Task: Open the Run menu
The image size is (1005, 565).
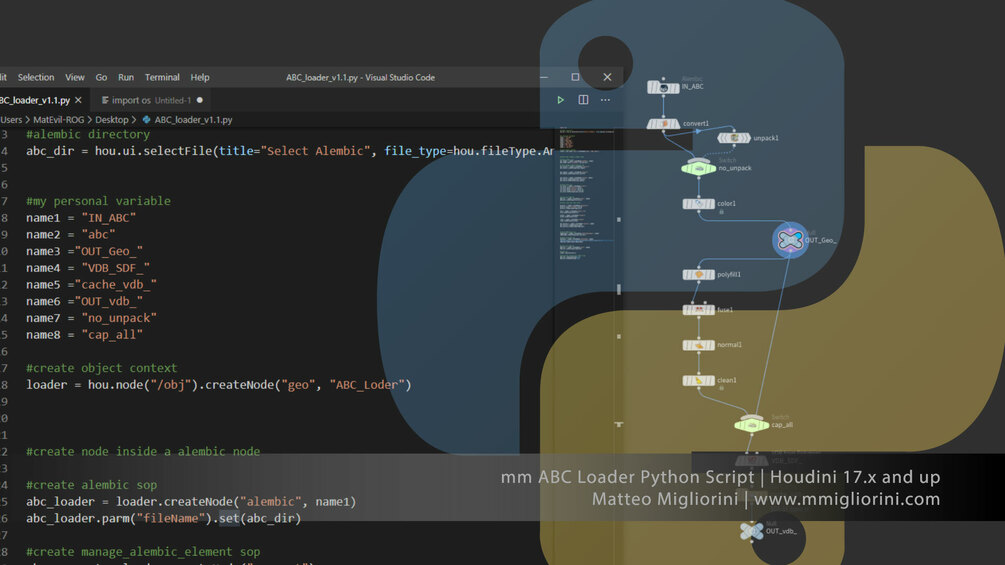Action: point(126,77)
